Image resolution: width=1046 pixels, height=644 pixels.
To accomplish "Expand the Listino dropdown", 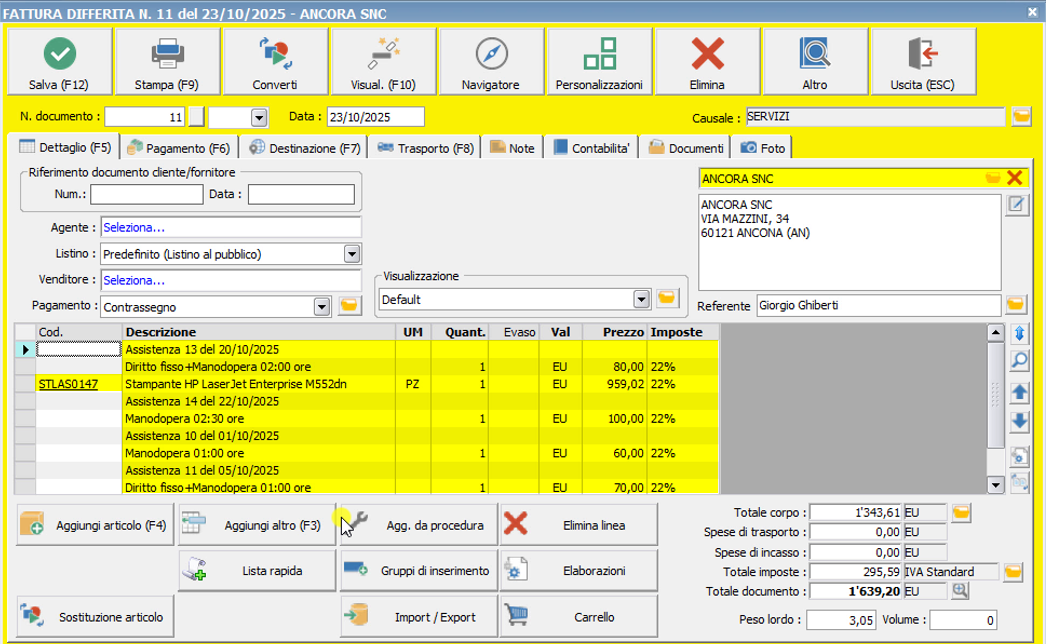I will click(x=351, y=254).
